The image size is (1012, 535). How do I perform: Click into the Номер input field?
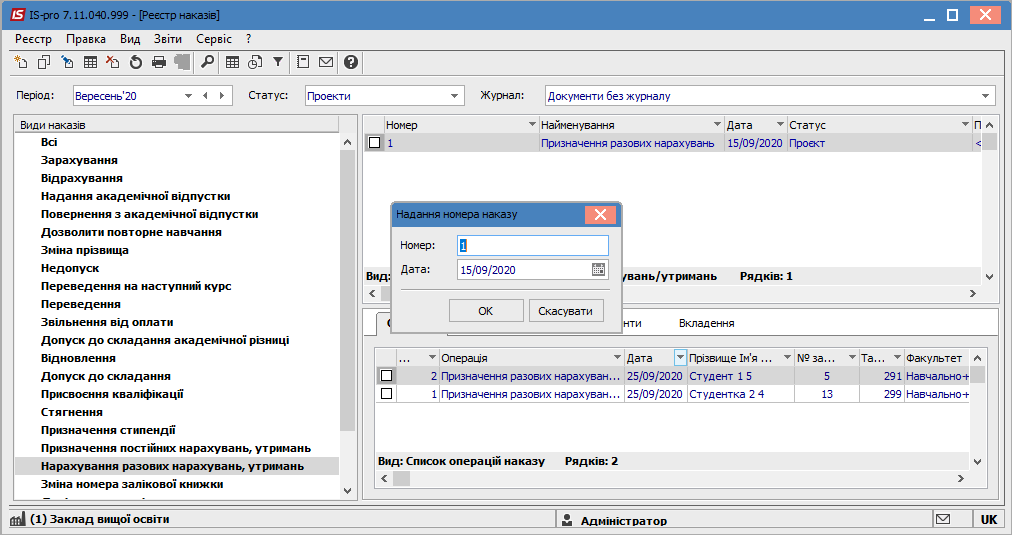pyautogui.click(x=532, y=245)
